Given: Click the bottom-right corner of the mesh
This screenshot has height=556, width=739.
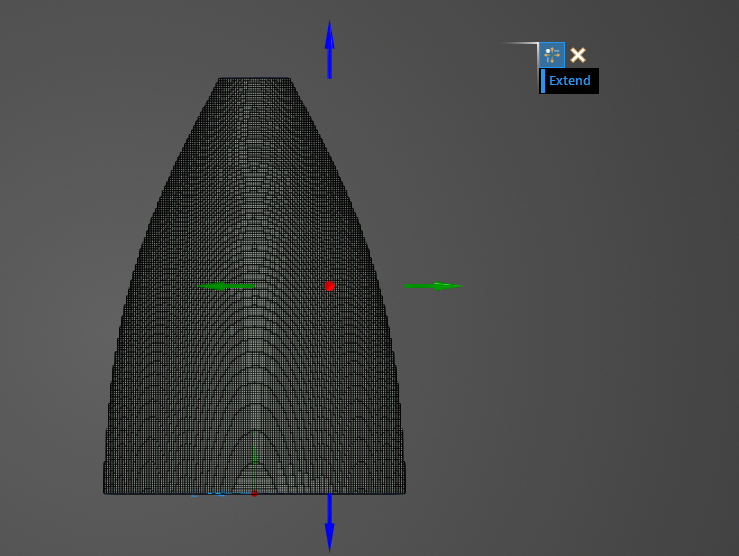Looking at the screenshot, I should (x=404, y=492).
